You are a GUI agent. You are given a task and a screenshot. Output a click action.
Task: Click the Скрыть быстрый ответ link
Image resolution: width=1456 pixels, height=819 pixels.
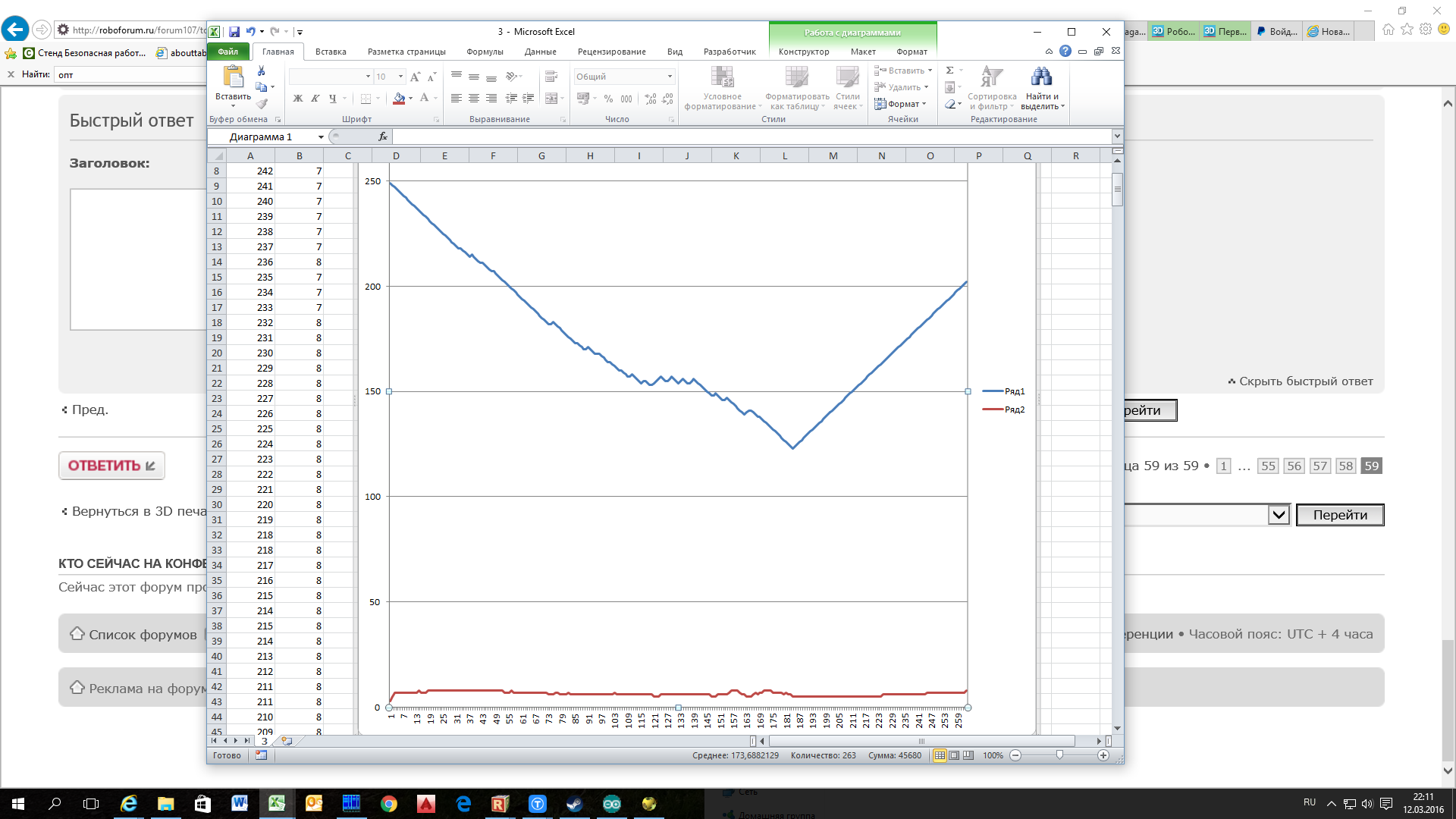tap(1305, 381)
